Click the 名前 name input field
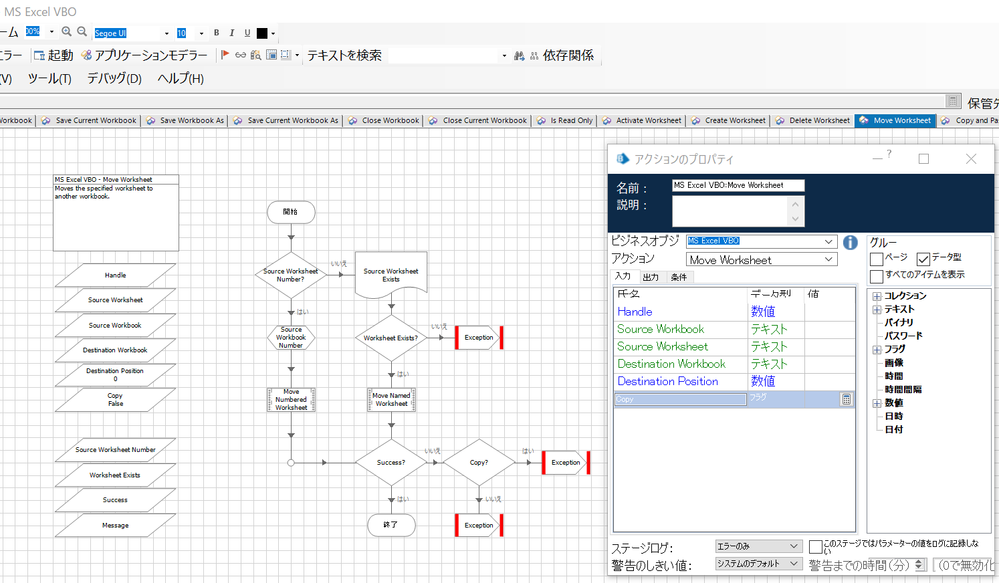999x583 pixels. click(x=738, y=185)
